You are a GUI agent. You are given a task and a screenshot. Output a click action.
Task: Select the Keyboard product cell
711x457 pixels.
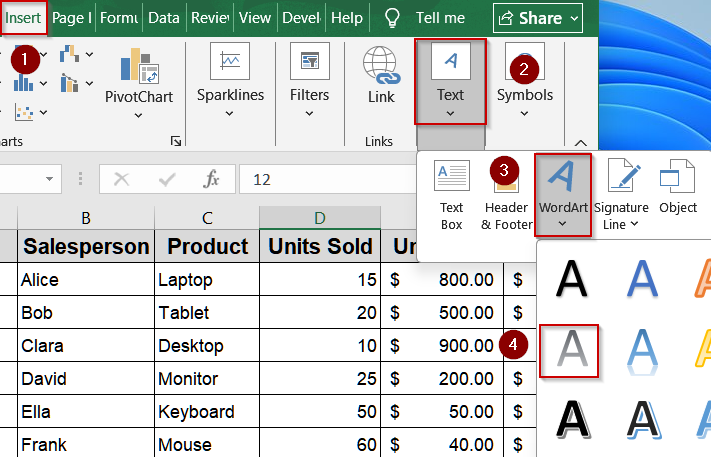point(207,412)
